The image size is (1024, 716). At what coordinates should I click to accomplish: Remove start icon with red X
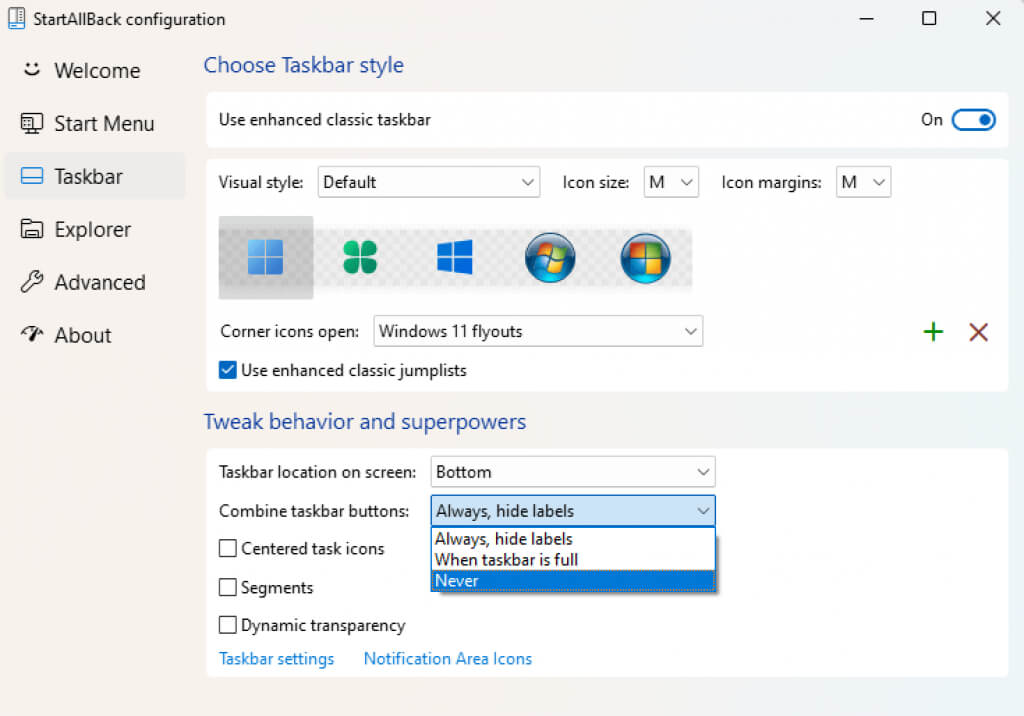[x=978, y=332]
